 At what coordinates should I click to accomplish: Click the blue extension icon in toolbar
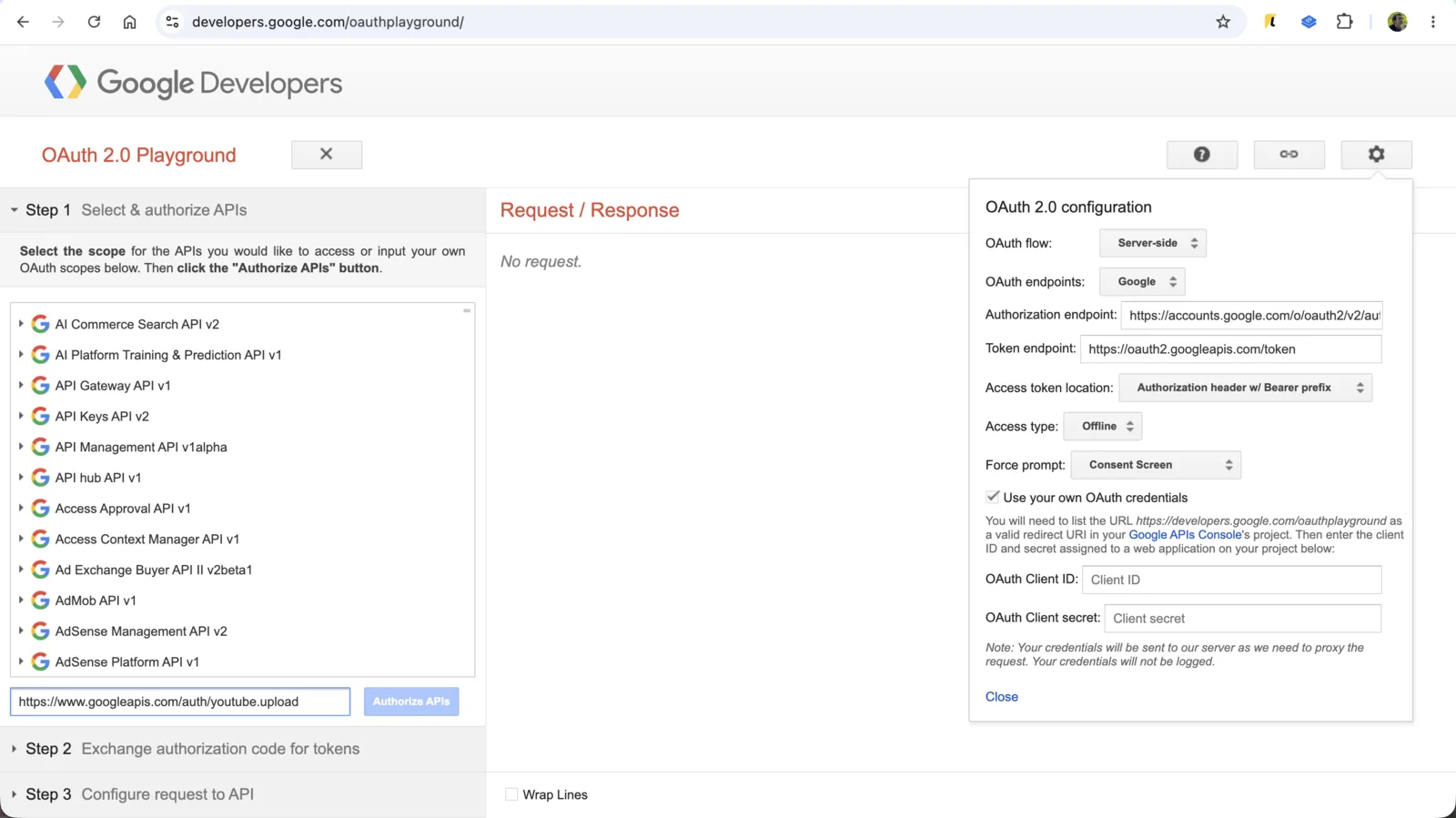1309,22
